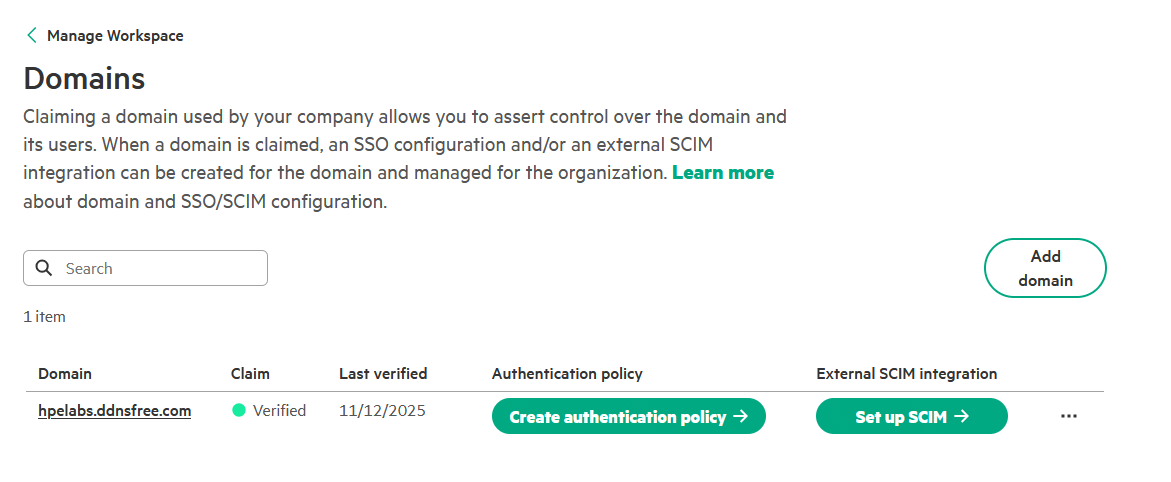
Task: Click the arrow icon in Create authentication policy
Action: pyautogui.click(x=741, y=417)
